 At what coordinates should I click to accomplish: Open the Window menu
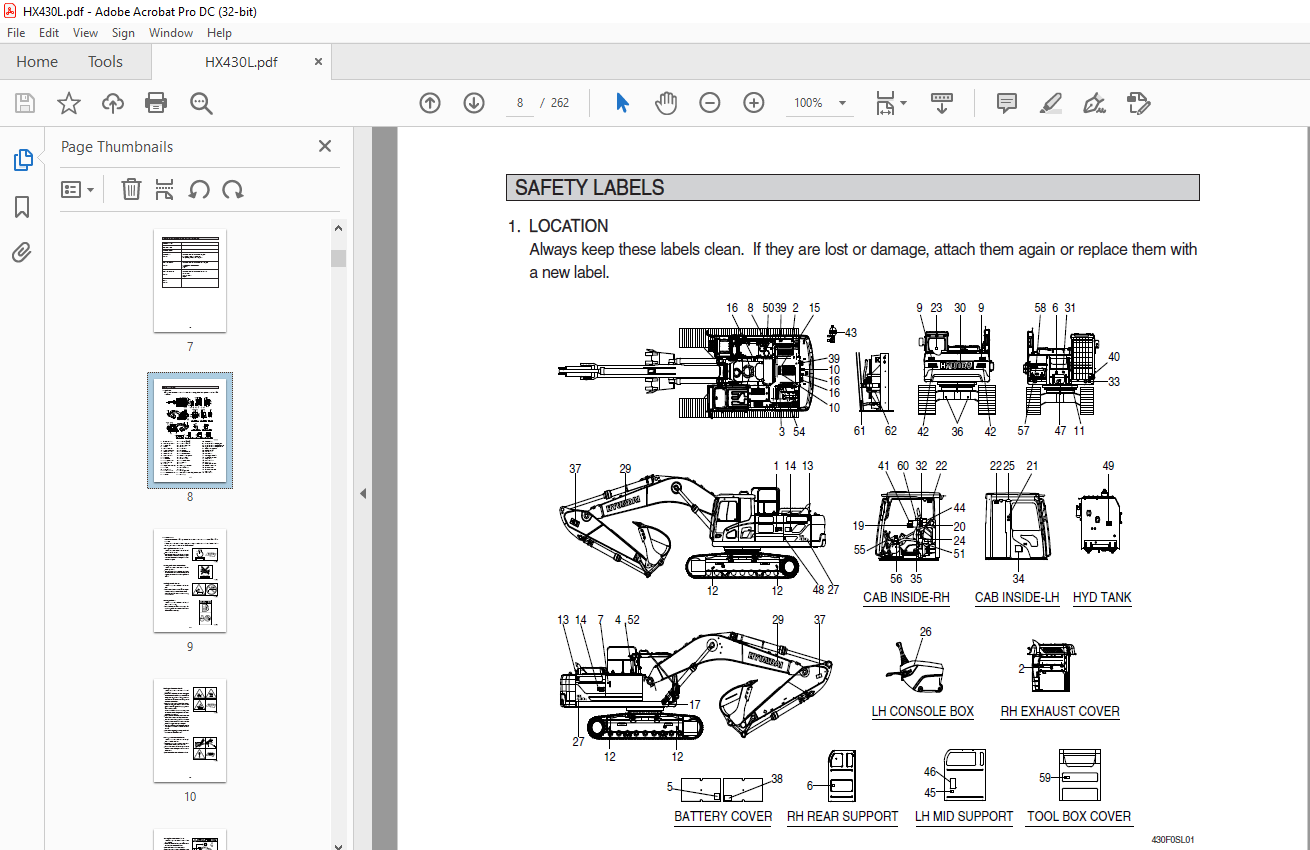[x=171, y=33]
